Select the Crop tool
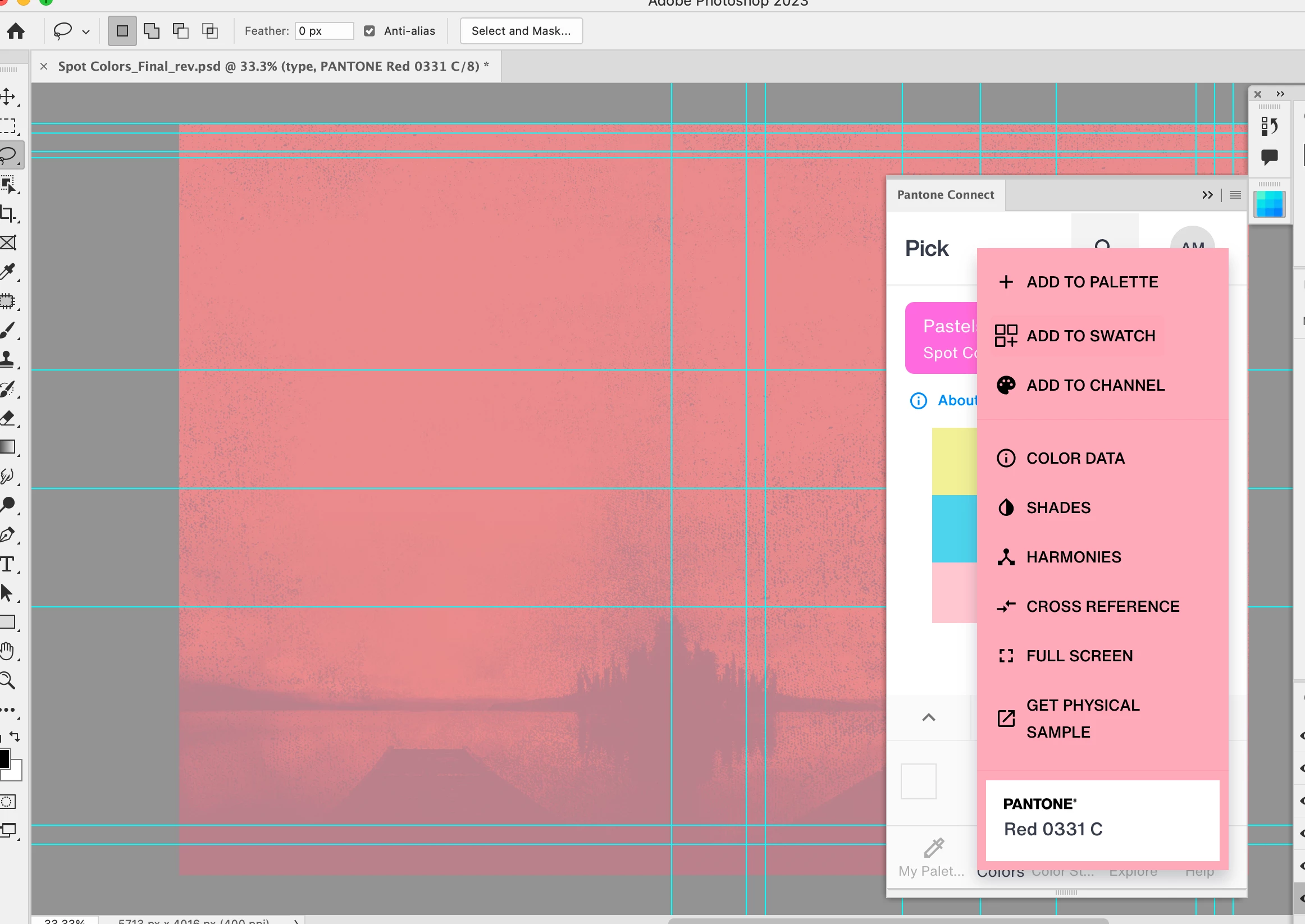 pyautogui.click(x=8, y=213)
